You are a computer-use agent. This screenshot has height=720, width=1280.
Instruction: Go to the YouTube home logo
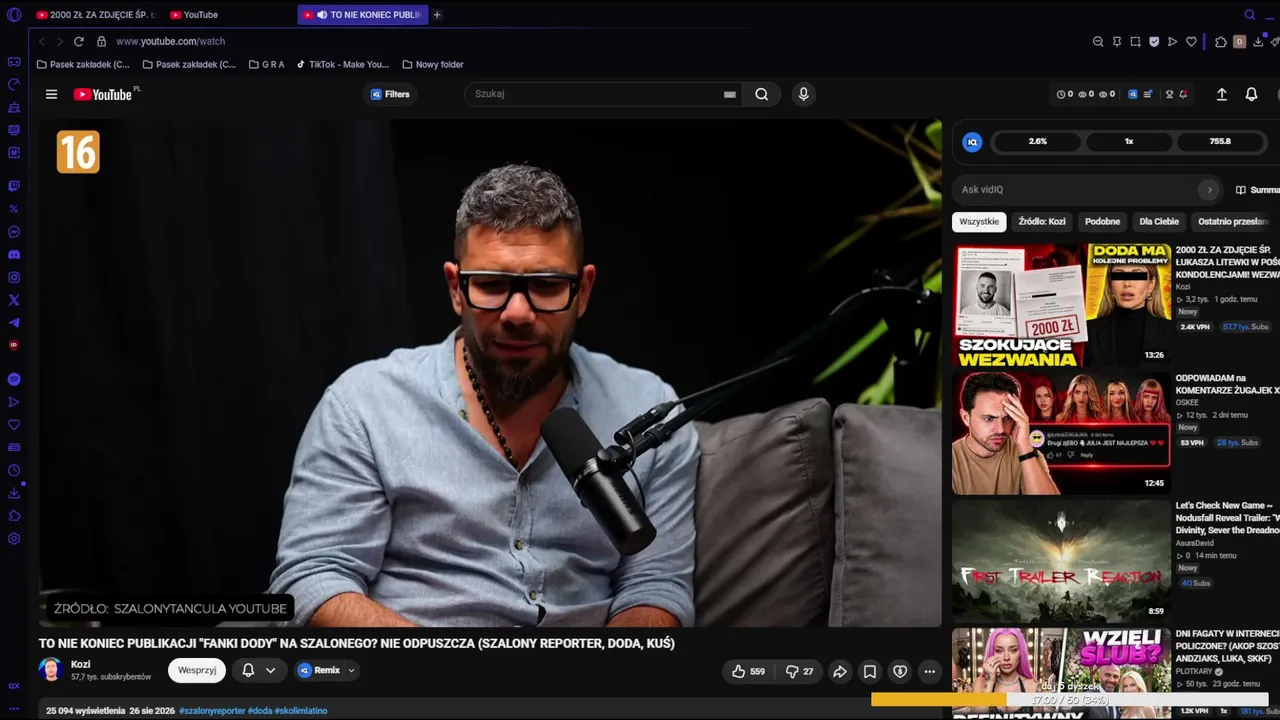[103, 94]
